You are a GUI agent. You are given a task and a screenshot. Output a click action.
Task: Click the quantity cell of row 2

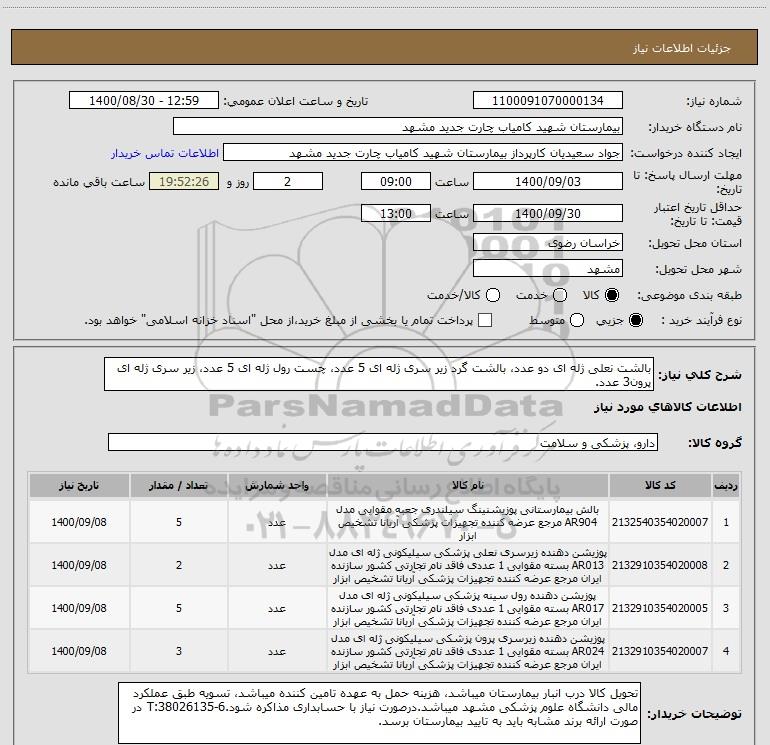pyautogui.click(x=179, y=565)
